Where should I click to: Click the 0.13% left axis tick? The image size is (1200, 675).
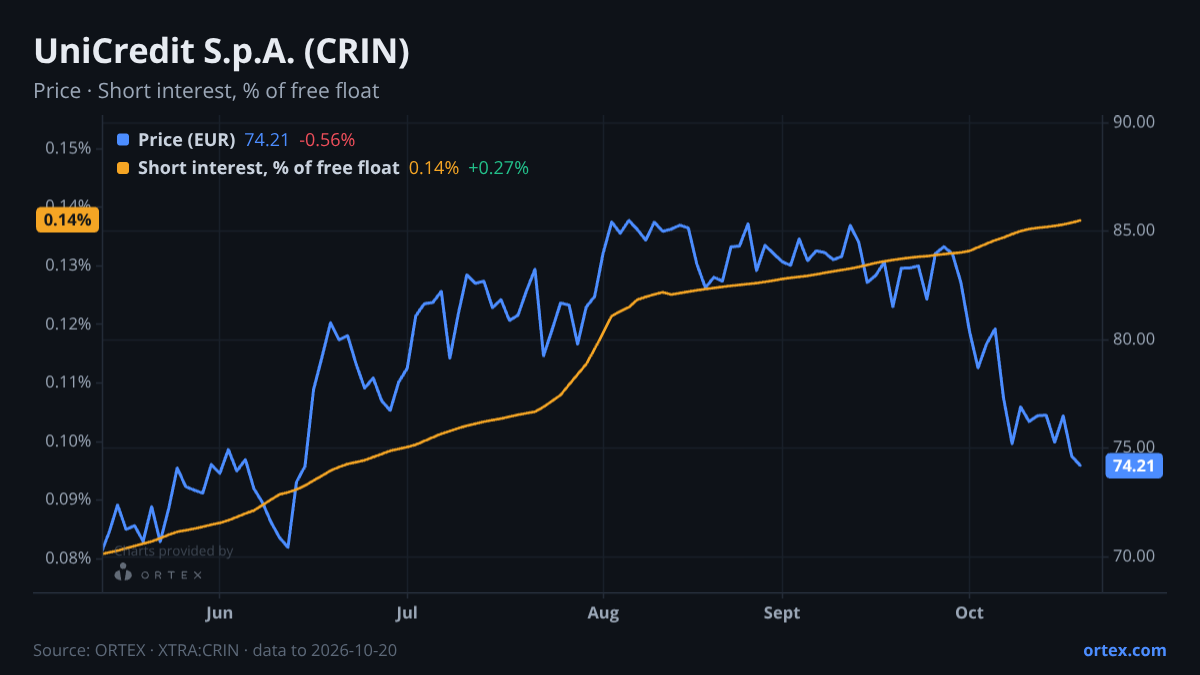coord(69,265)
